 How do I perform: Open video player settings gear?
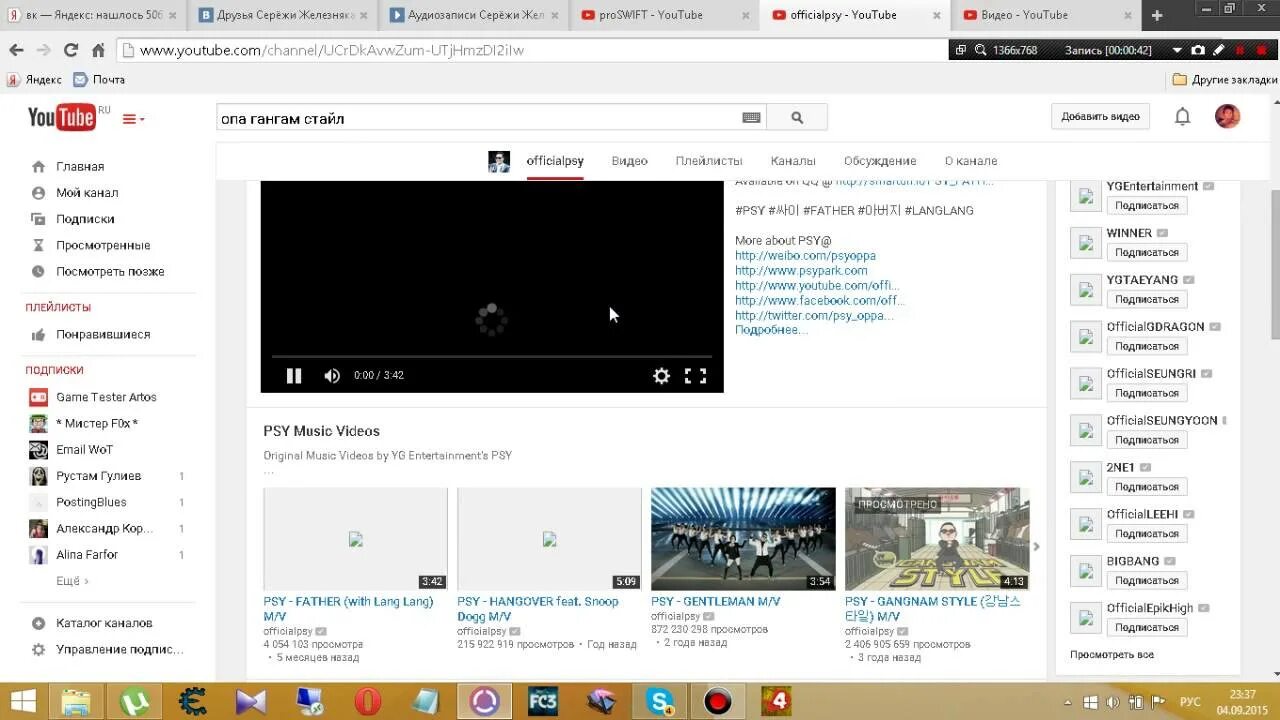[661, 376]
